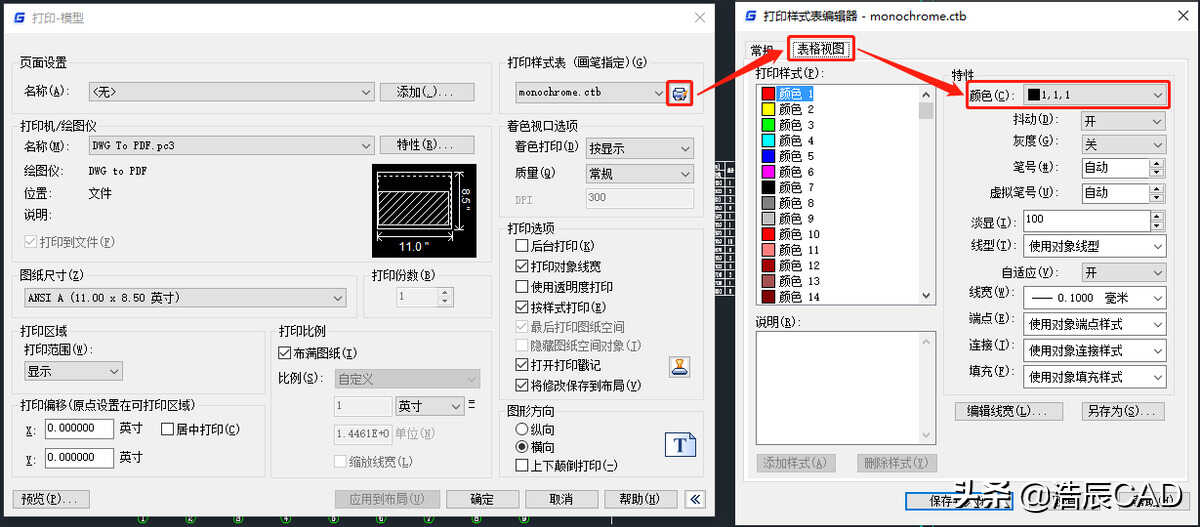Collapse dialog with the double-arrow icon
Screen dimensions: 1200x527
[x=694, y=499]
